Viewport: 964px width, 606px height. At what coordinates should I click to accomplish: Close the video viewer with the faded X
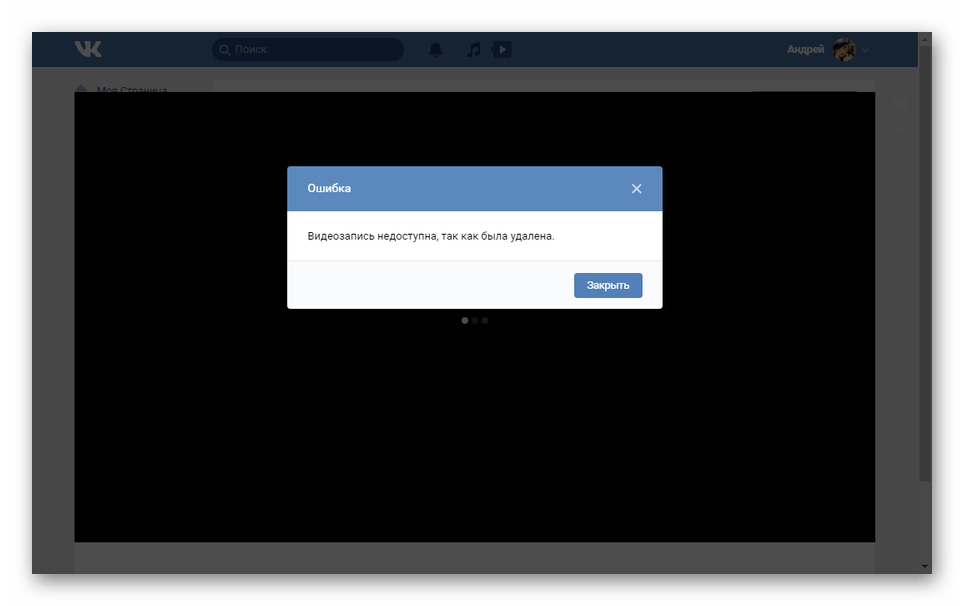click(x=900, y=104)
